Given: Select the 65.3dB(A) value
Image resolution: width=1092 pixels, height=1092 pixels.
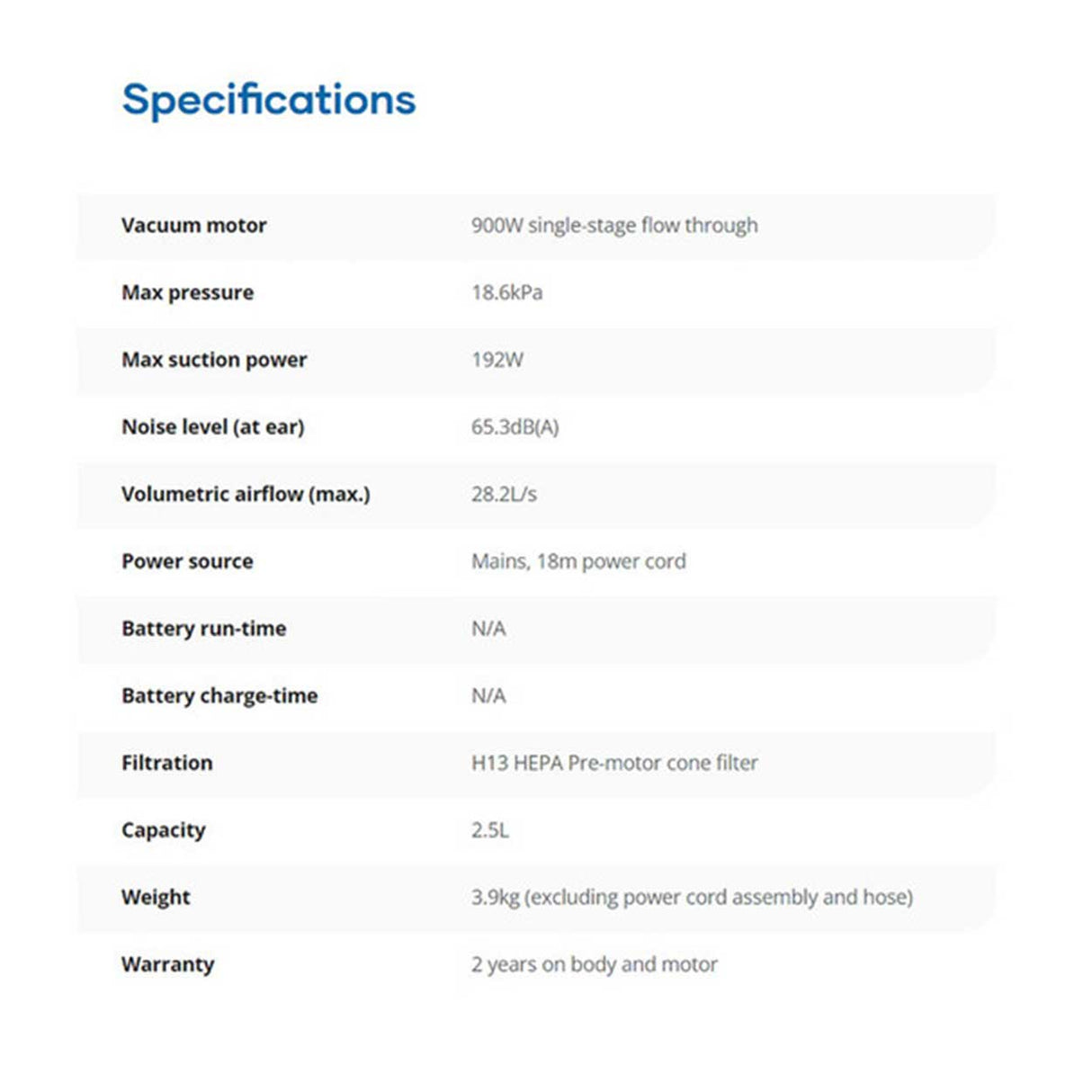Looking at the screenshot, I should 515,427.
